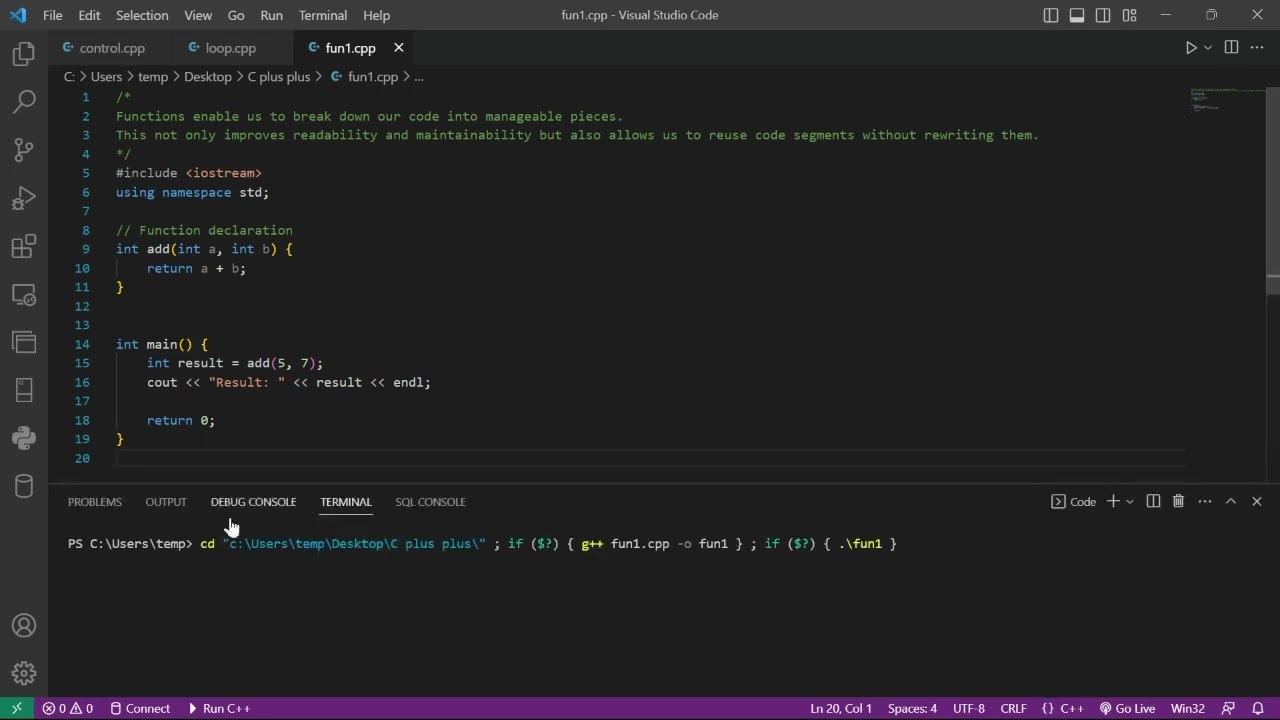
Task: Maximize the panel with chevron up
Action: tap(1231, 501)
